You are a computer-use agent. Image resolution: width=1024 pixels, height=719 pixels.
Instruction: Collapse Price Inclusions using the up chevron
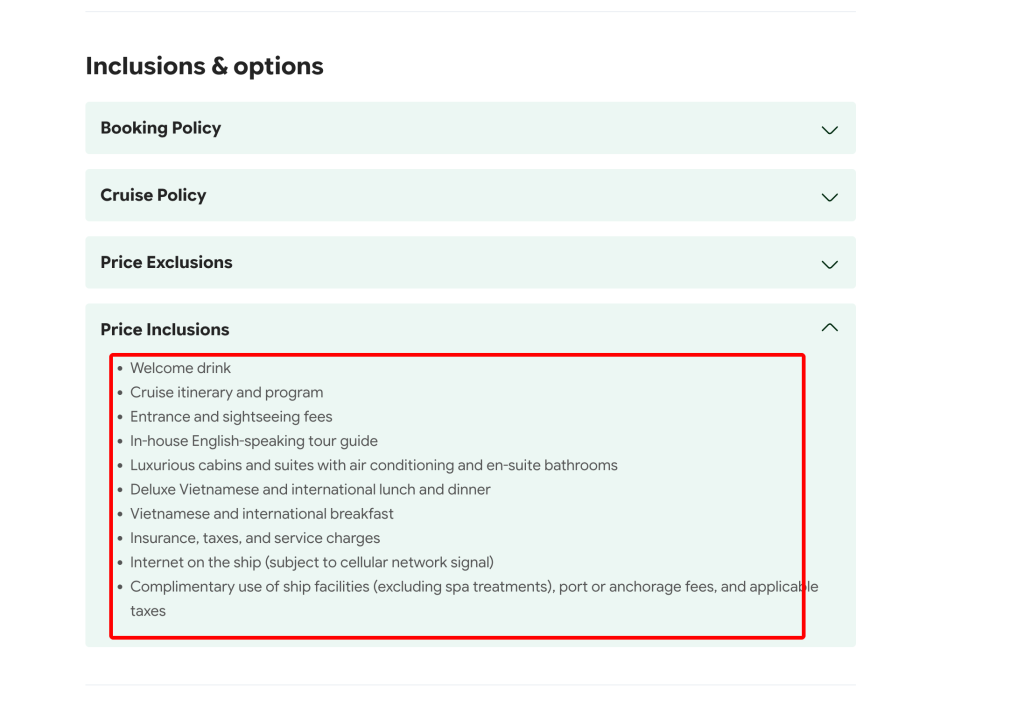click(x=829, y=328)
